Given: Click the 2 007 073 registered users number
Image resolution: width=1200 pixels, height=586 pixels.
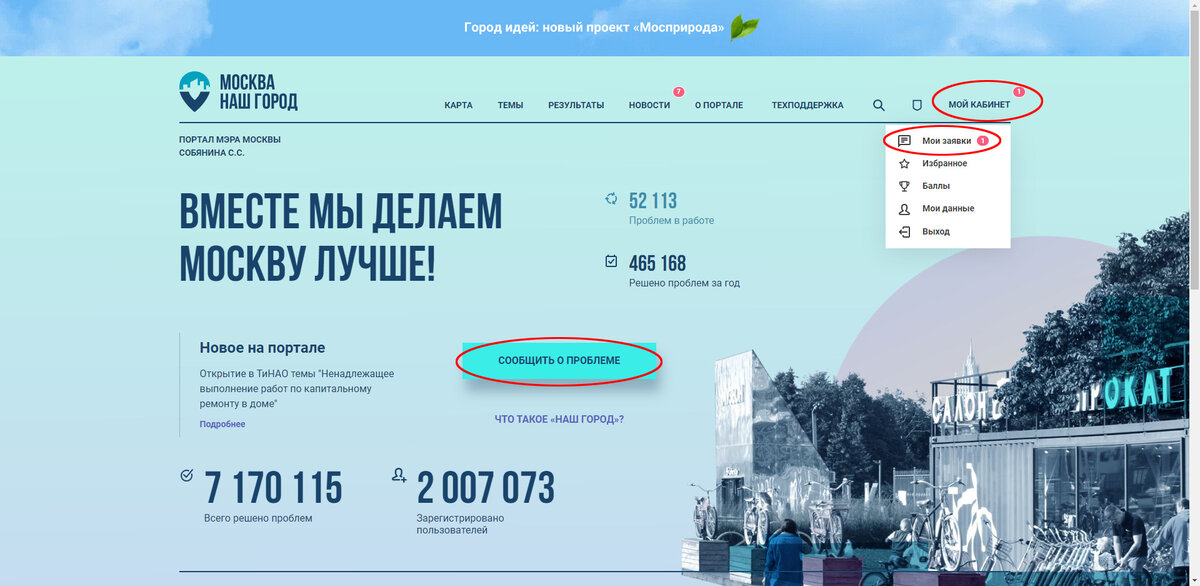Looking at the screenshot, I should [485, 488].
